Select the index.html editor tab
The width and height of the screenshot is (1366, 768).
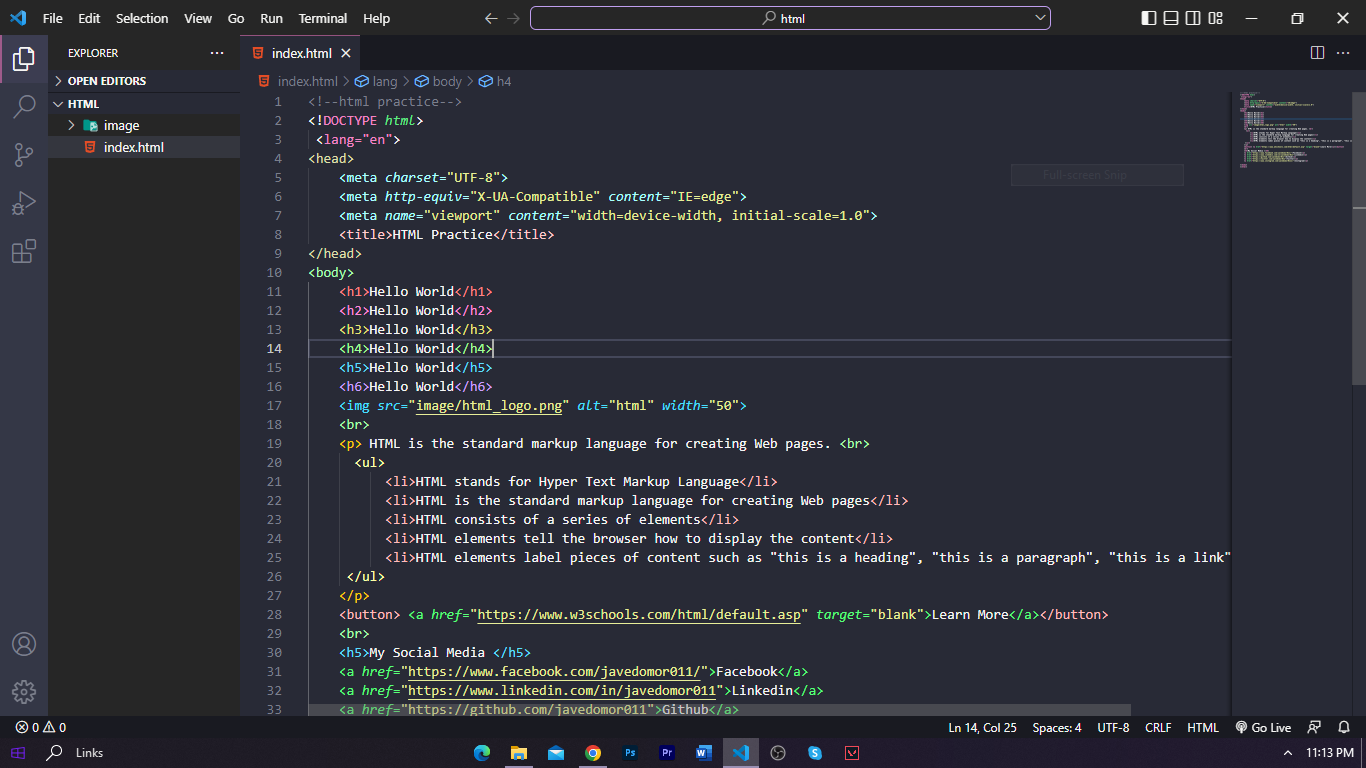pos(300,53)
